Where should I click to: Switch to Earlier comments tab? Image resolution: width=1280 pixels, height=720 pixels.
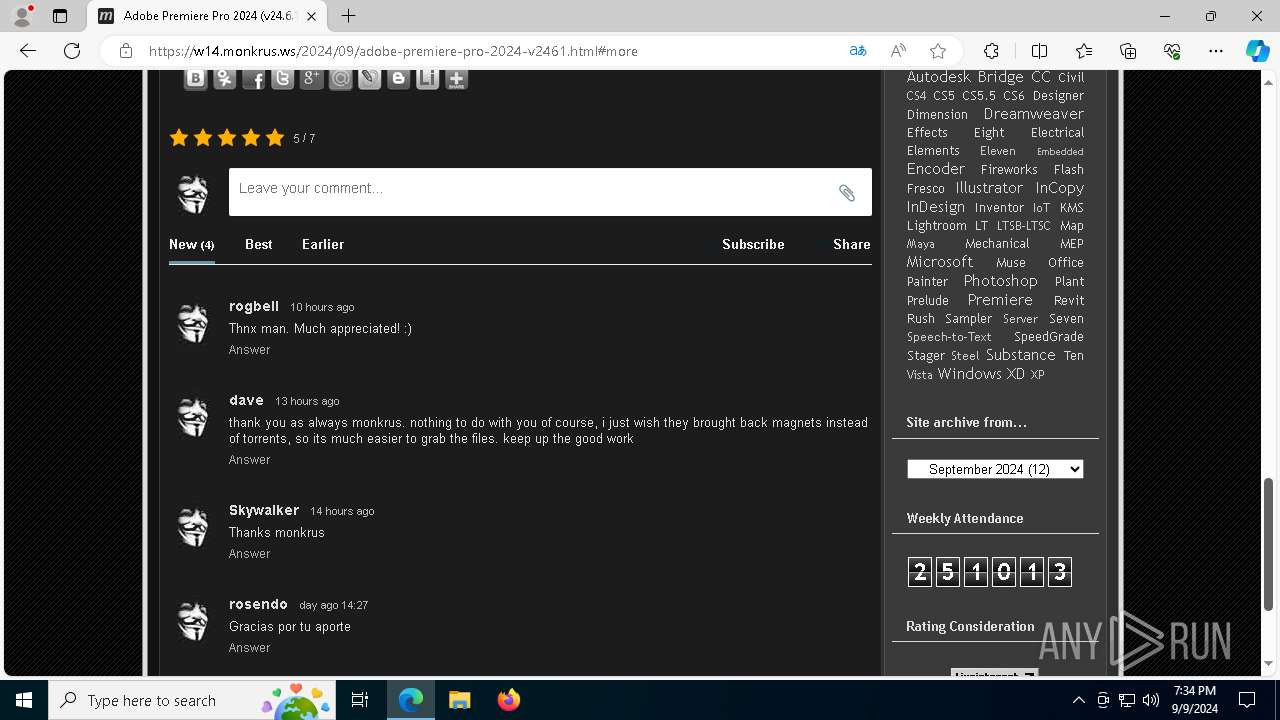(323, 244)
